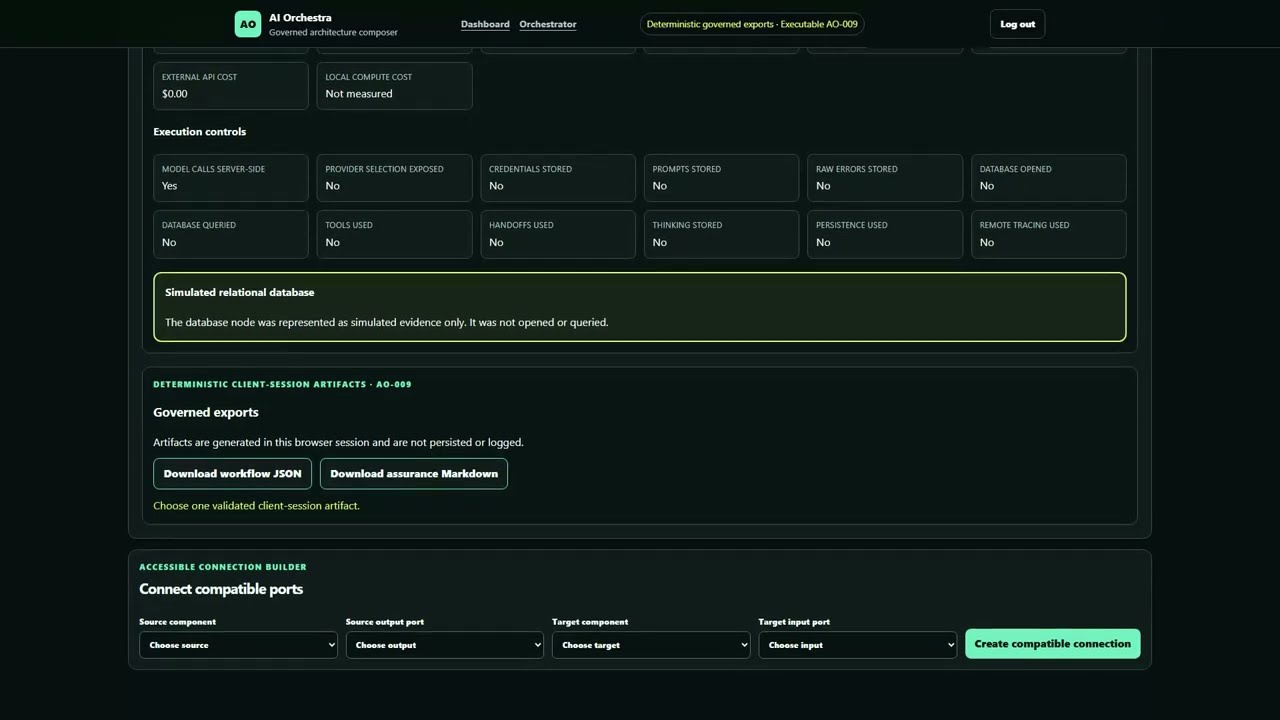Open the Source component dropdown
The width and height of the screenshot is (1280, 720).
(238, 645)
